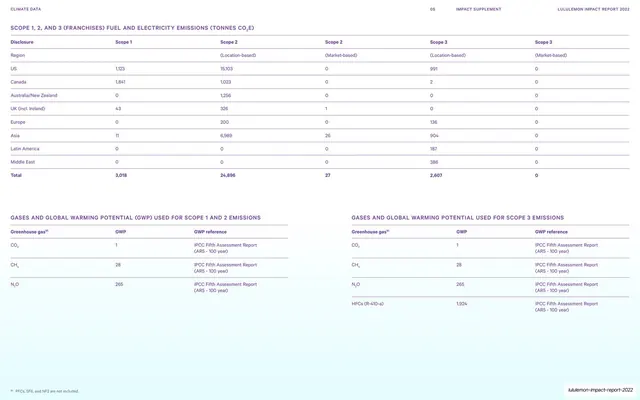Select the 'UK (incl. Ireland)' row label
Image resolution: width=640 pixels, height=400 pixels.
point(28,109)
